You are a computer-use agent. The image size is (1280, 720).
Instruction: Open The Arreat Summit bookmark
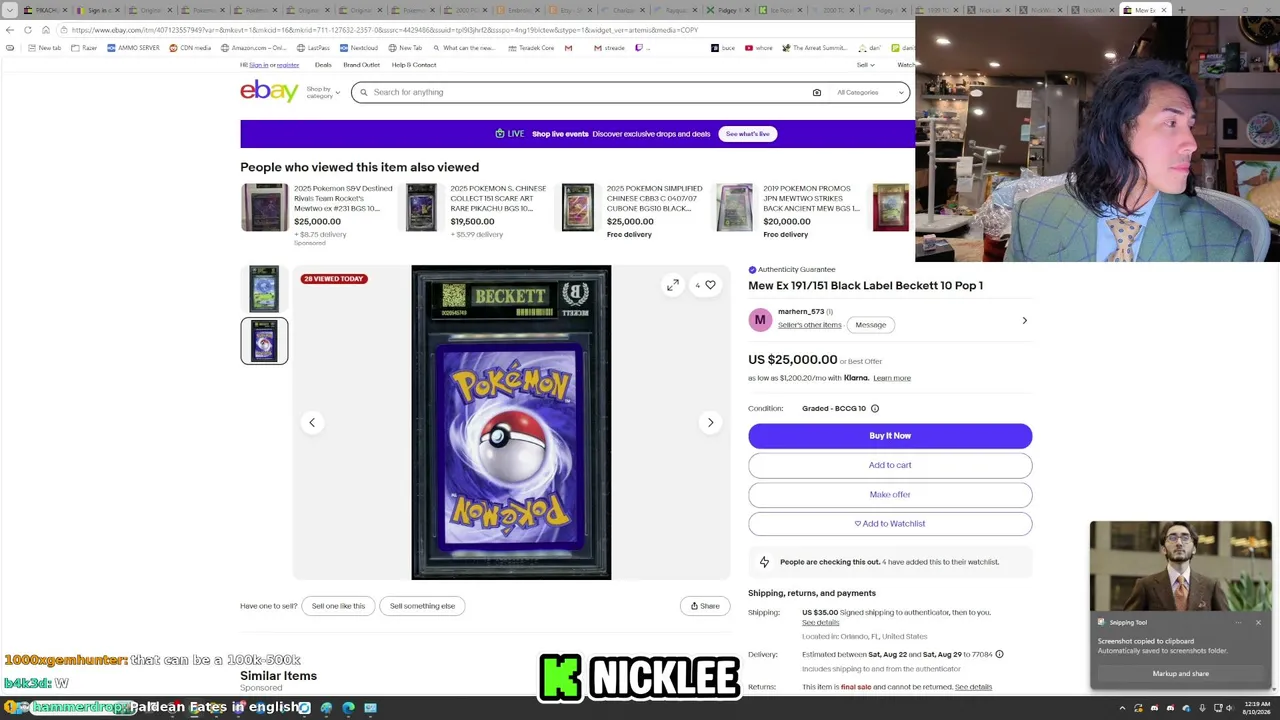[x=814, y=48]
